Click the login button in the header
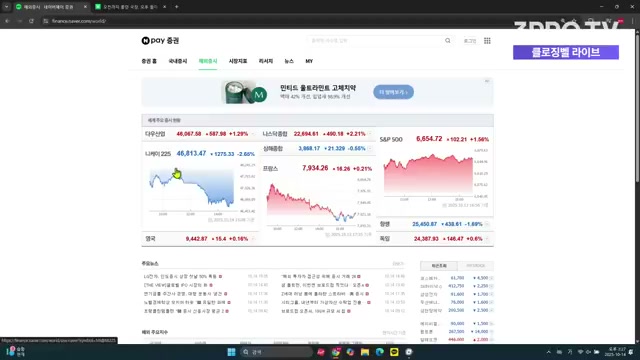This screenshot has height=360, width=640. 470,41
